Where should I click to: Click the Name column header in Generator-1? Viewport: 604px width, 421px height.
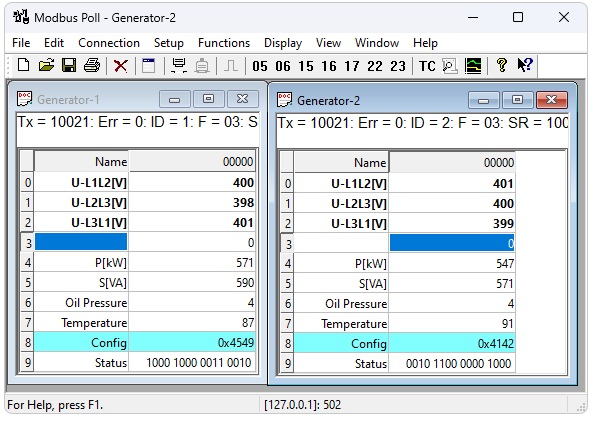point(81,161)
